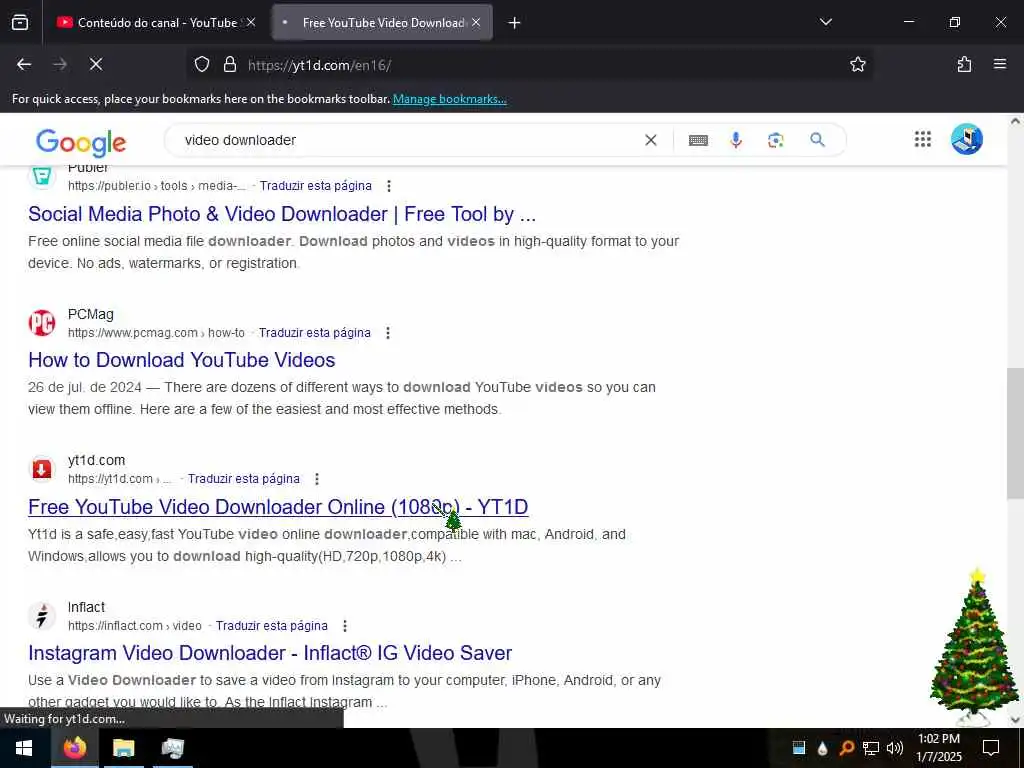Image resolution: width=1024 pixels, height=768 pixels.
Task: Open the Windows Start menu
Action: [24, 748]
